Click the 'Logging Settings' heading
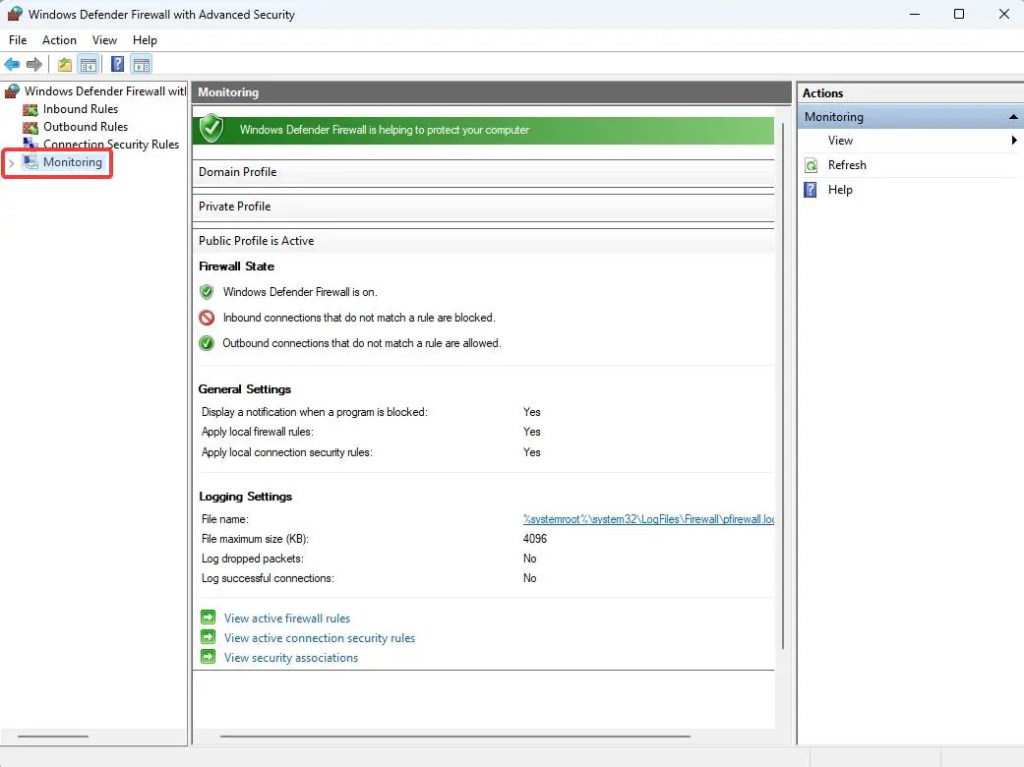The image size is (1024, 767). point(245,497)
